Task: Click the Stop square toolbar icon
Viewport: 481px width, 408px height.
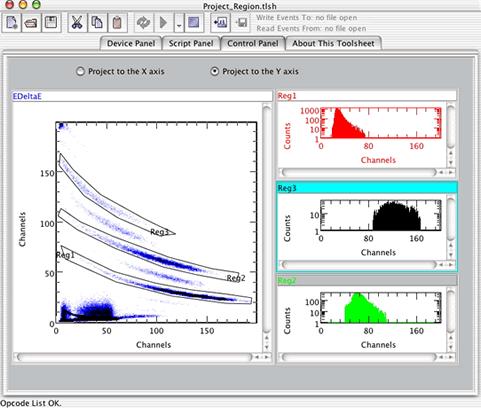Action: (194, 23)
